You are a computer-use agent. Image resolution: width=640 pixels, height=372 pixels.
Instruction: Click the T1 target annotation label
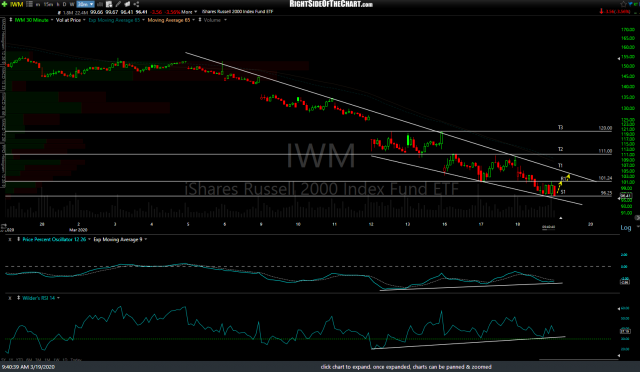click(x=560, y=166)
